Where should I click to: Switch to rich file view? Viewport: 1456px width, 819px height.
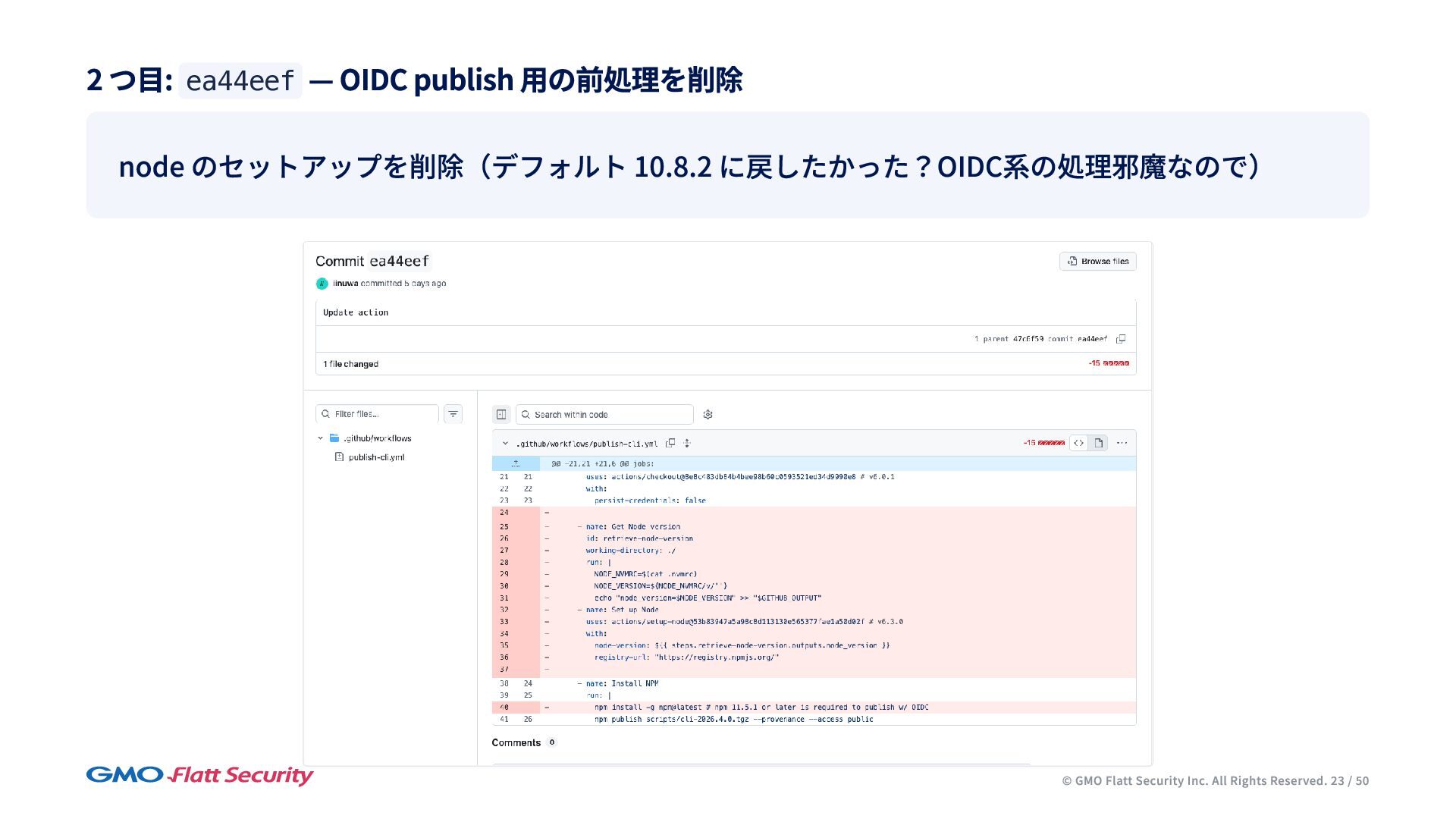click(x=1098, y=443)
